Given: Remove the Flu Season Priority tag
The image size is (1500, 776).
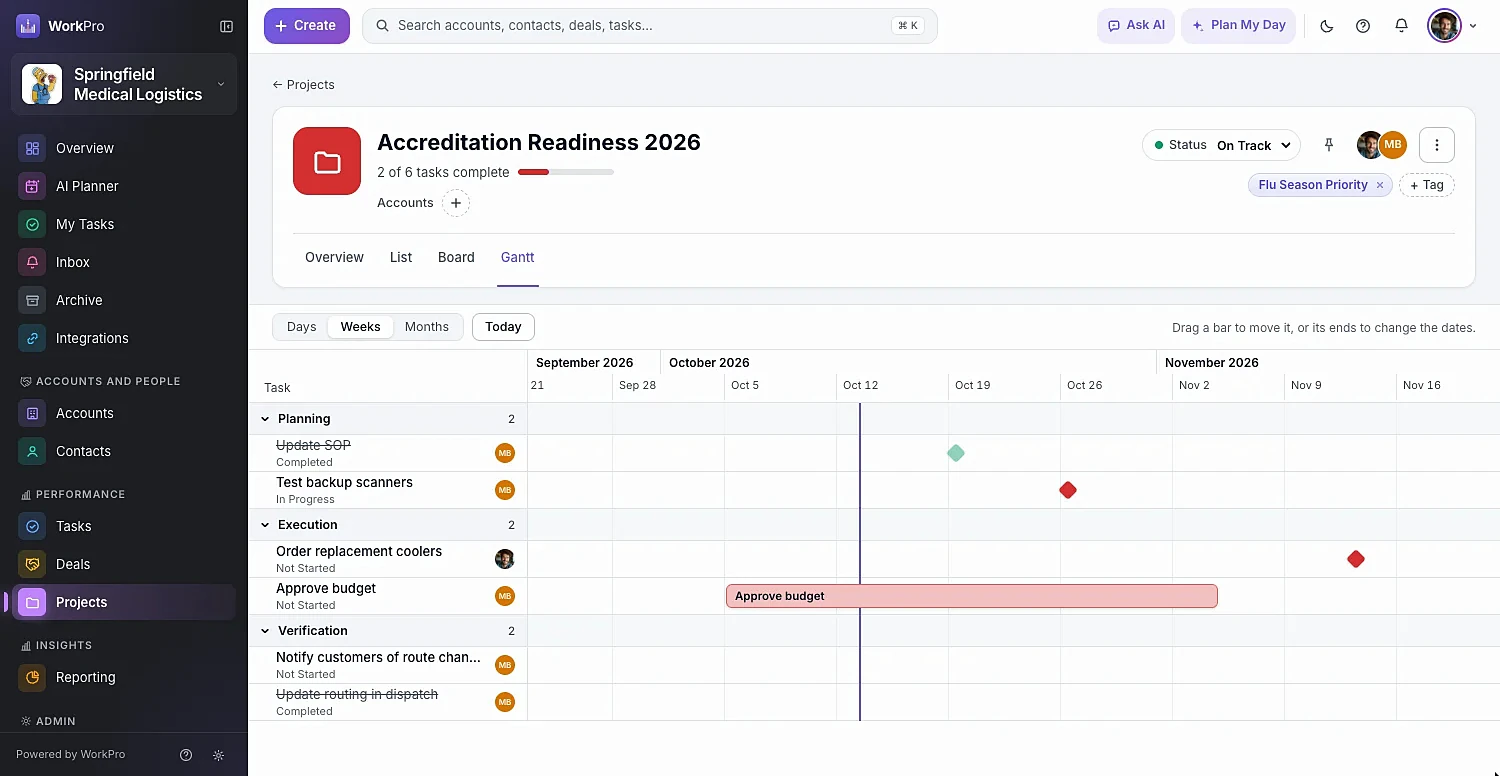Looking at the screenshot, I should pos(1380,185).
